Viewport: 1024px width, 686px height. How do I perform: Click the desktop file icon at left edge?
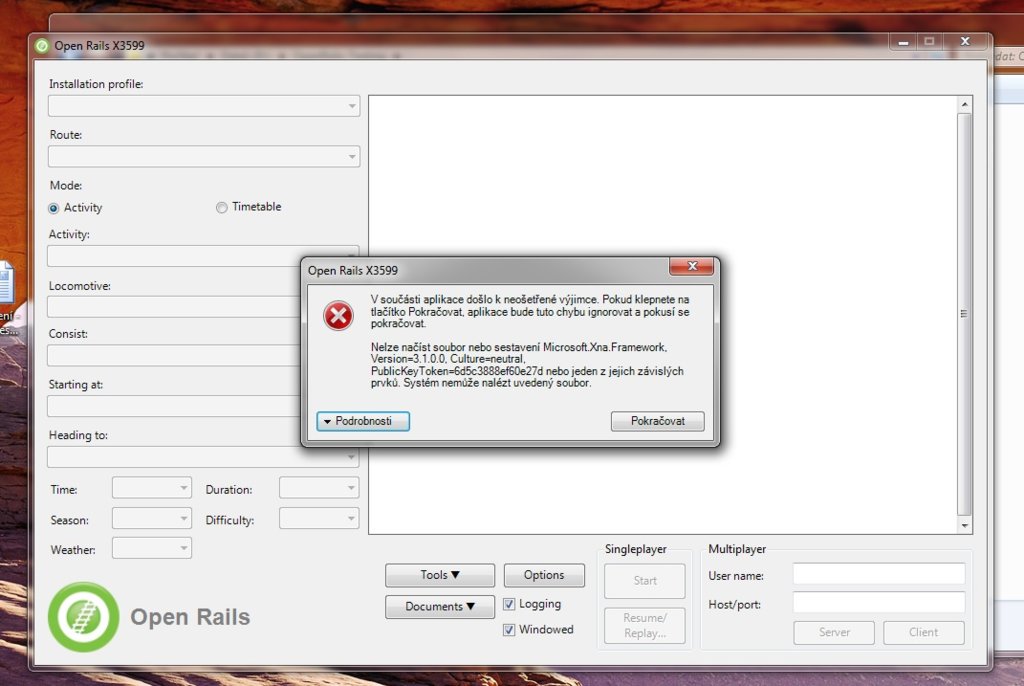pos(5,285)
